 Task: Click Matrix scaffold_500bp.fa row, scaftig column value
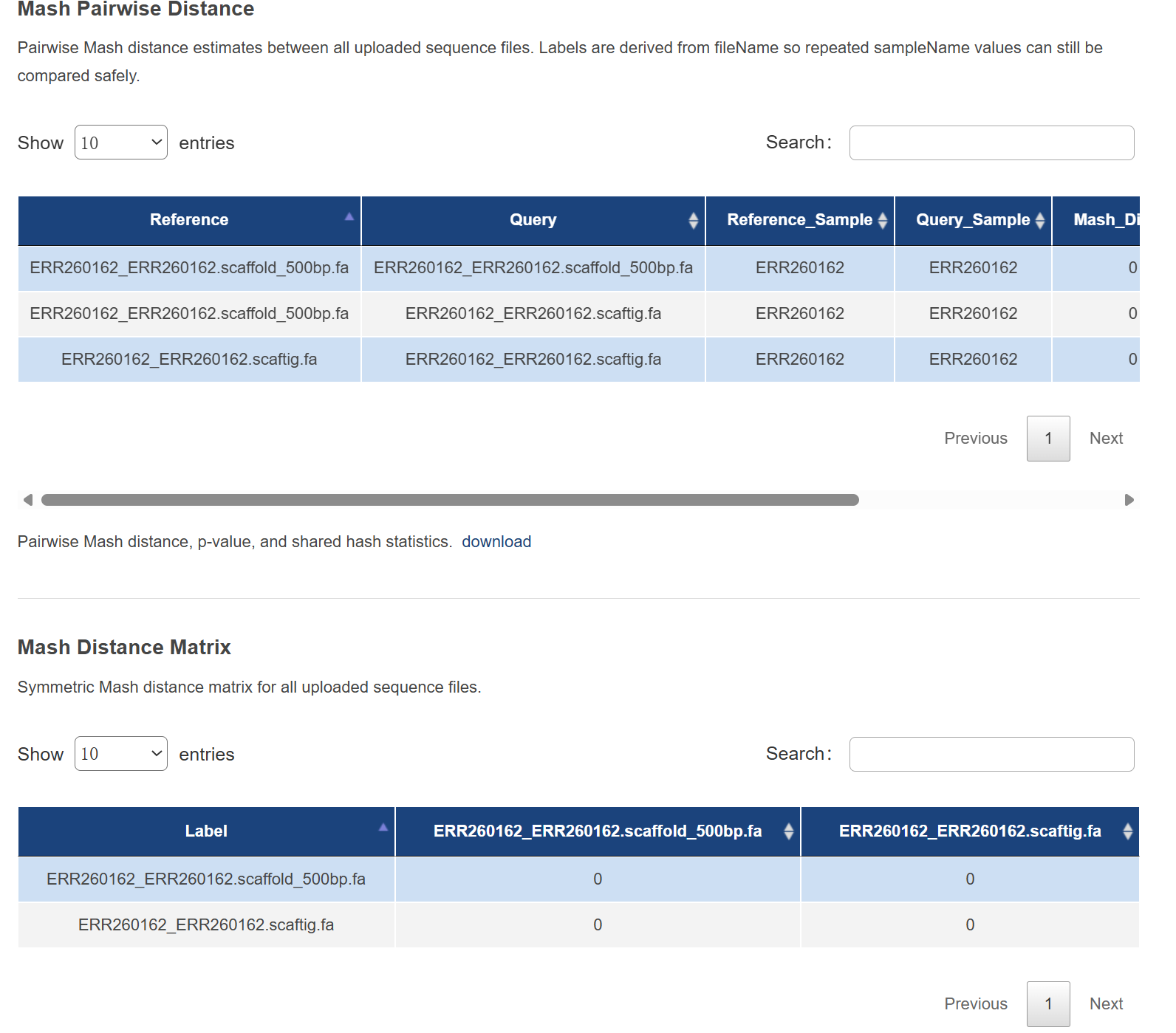point(970,879)
